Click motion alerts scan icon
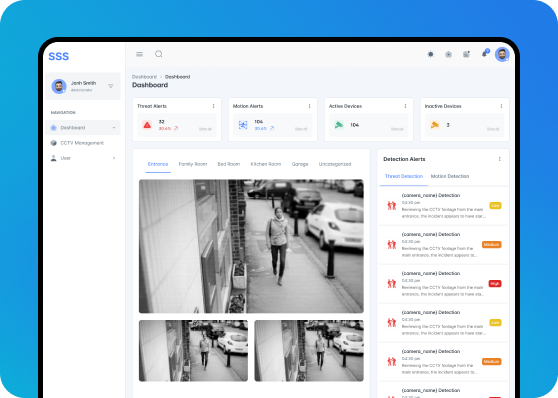Image resolution: width=558 pixels, height=398 pixels. [x=243, y=125]
